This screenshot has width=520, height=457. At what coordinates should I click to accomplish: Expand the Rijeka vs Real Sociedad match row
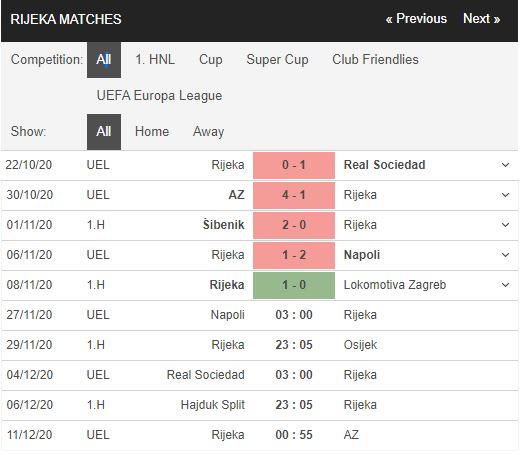pos(505,165)
